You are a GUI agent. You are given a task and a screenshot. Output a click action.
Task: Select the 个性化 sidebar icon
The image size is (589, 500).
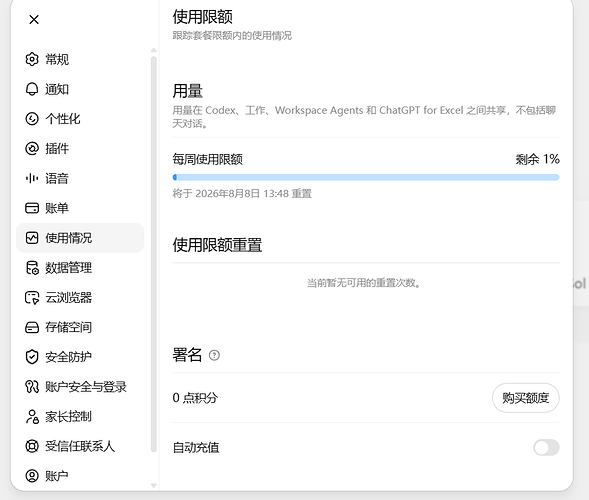32,119
